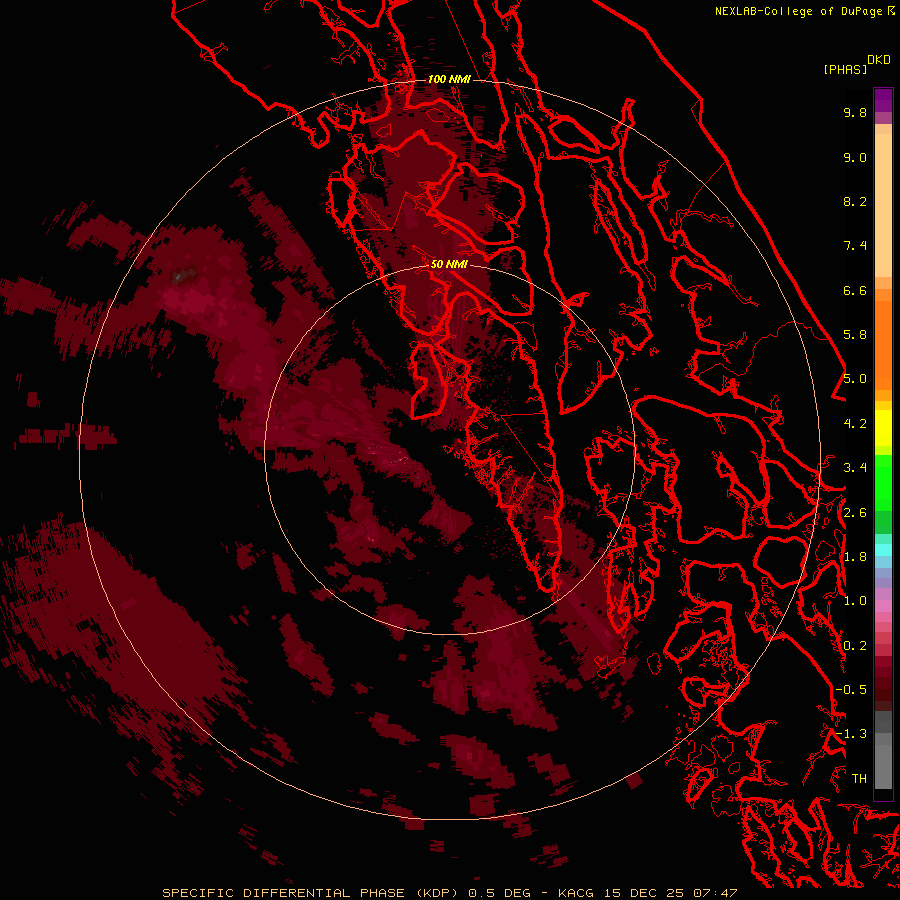Click the KACG radar site identifier
The width and height of the screenshot is (900, 900).
pos(576,893)
